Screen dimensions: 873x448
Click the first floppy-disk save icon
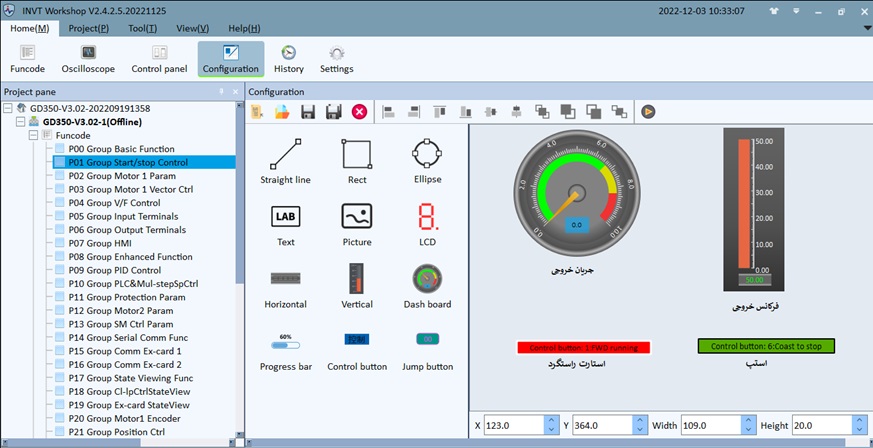tap(308, 112)
